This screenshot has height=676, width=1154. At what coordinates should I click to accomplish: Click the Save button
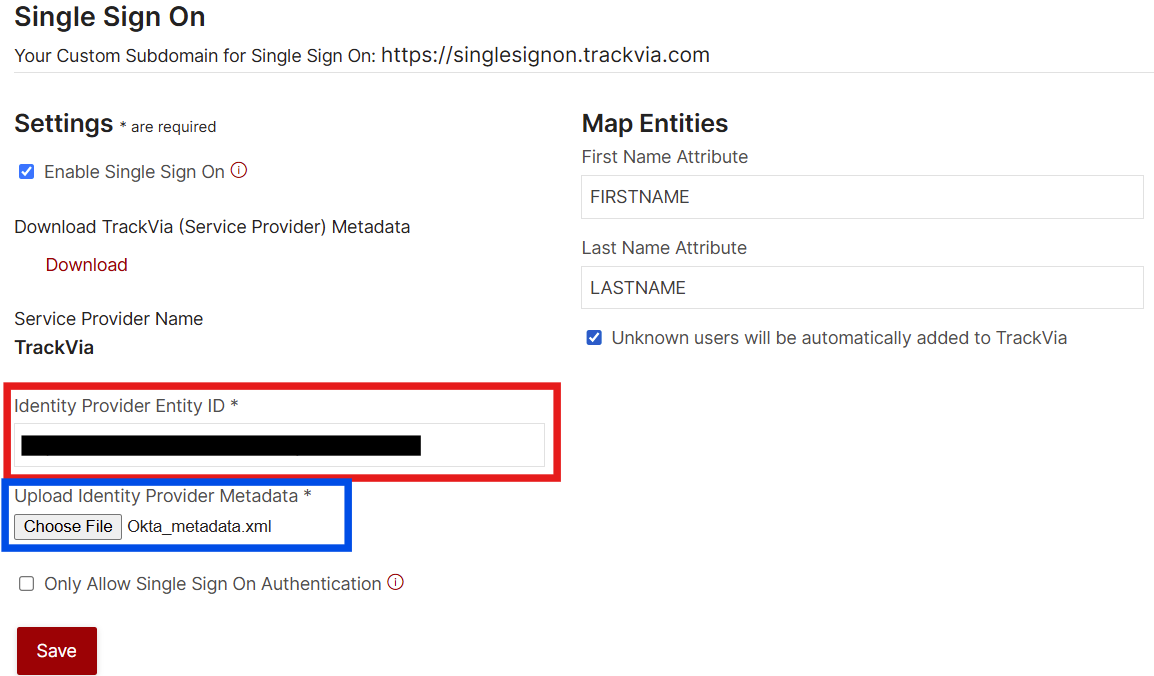57,650
